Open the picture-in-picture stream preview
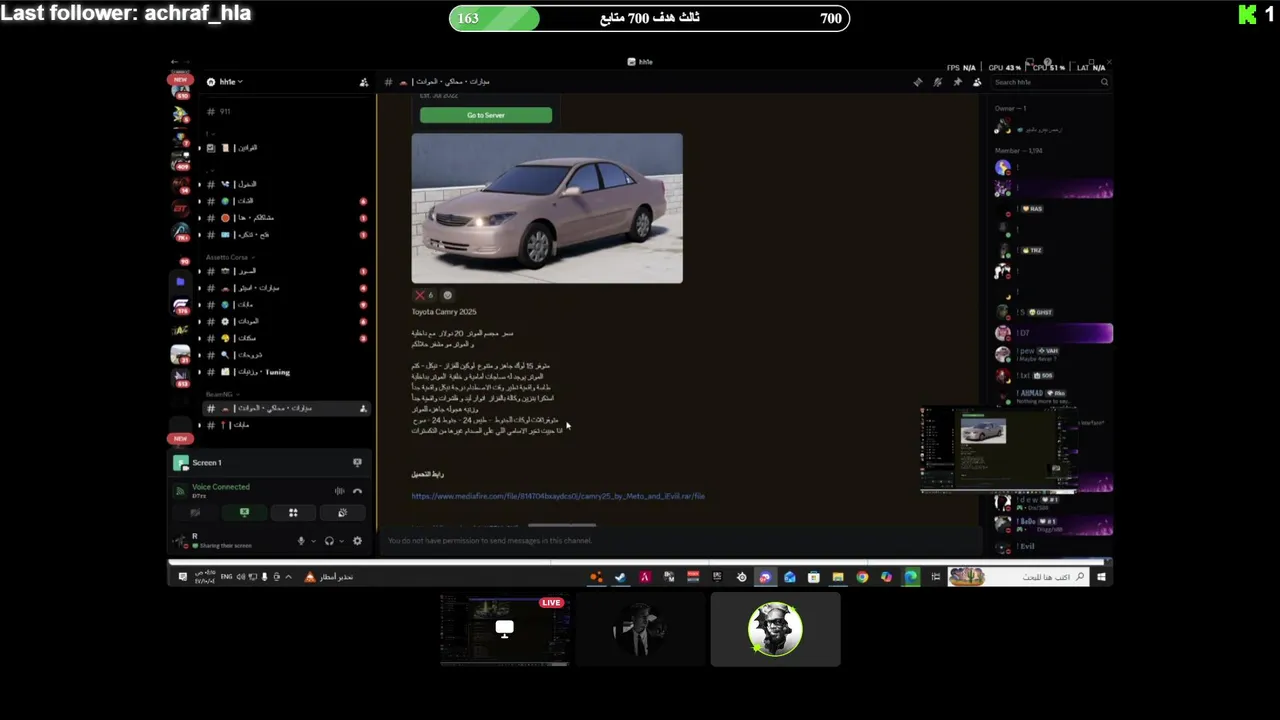Screen dimensions: 1280x720 coord(998,450)
